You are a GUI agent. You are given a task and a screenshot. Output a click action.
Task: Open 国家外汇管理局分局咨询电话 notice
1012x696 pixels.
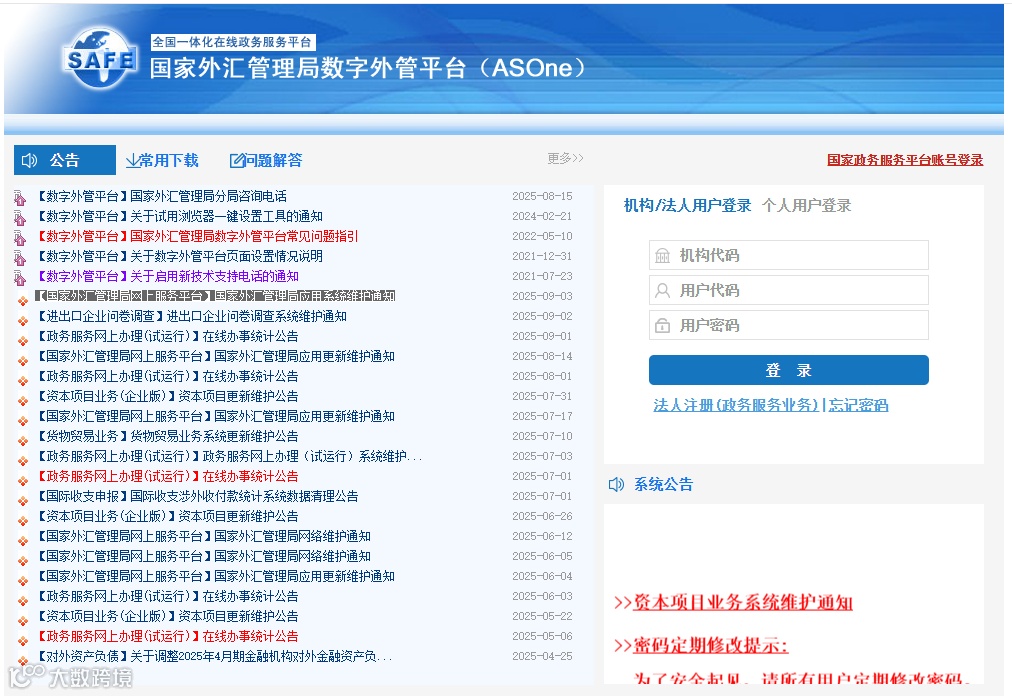[161, 196]
